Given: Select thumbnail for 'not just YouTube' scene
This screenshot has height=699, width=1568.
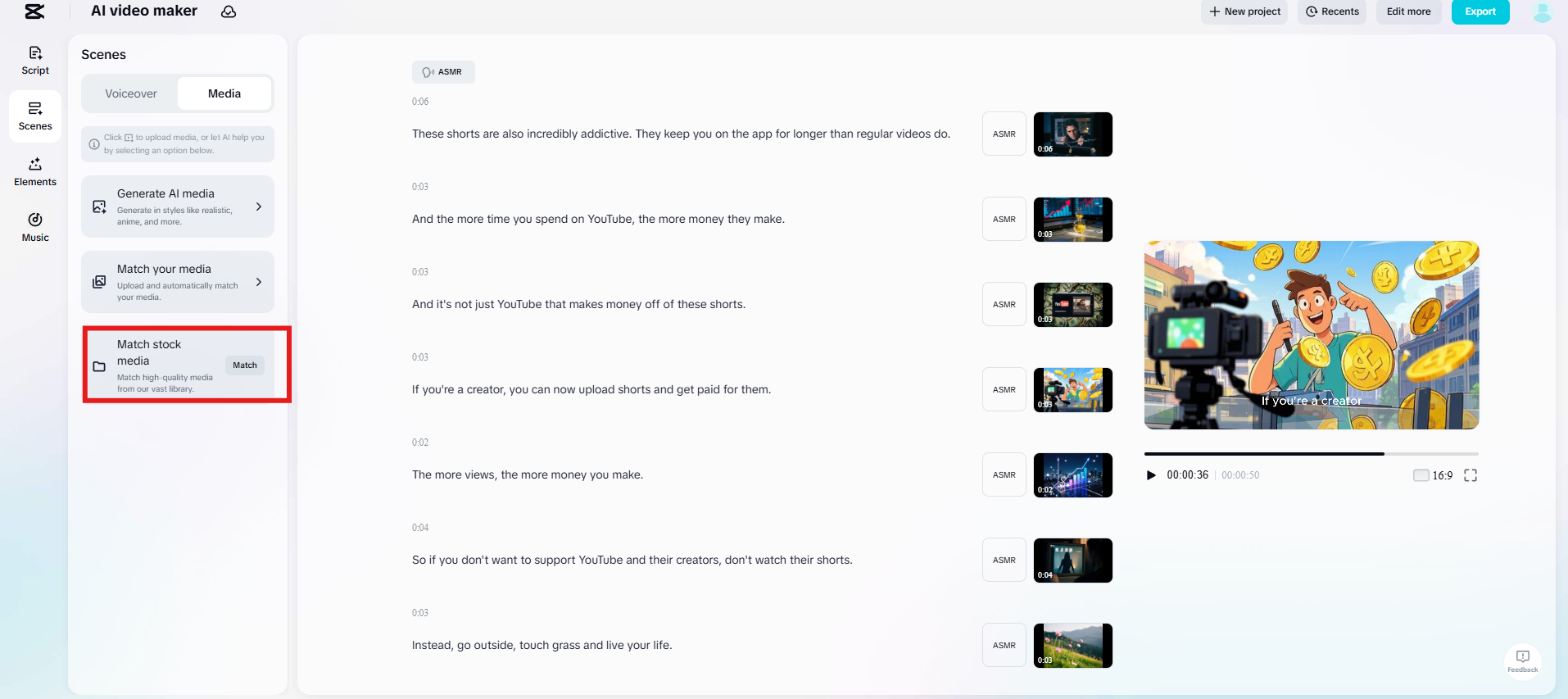Looking at the screenshot, I should tap(1073, 304).
